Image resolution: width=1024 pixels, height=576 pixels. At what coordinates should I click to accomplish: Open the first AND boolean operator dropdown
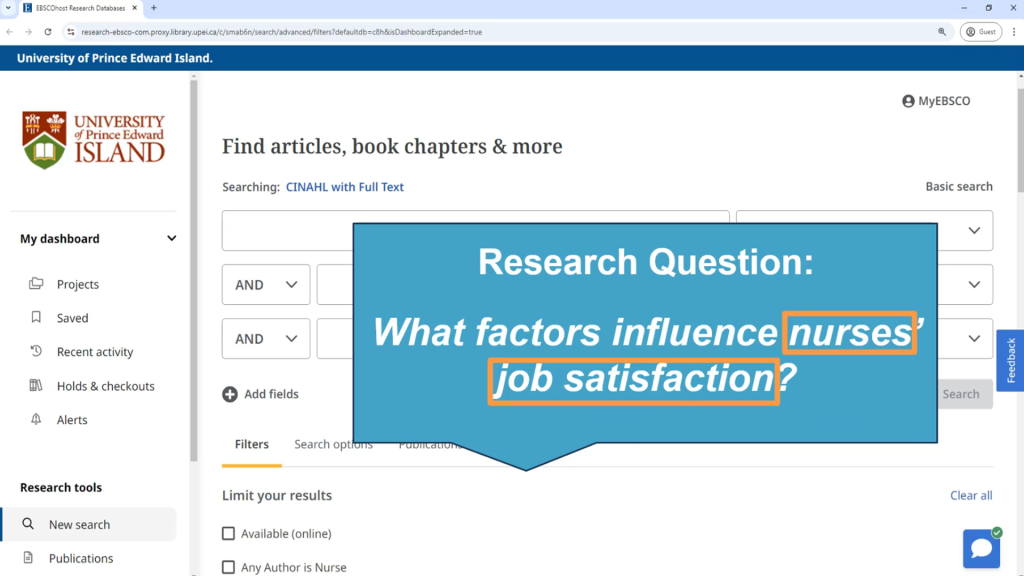pos(266,285)
